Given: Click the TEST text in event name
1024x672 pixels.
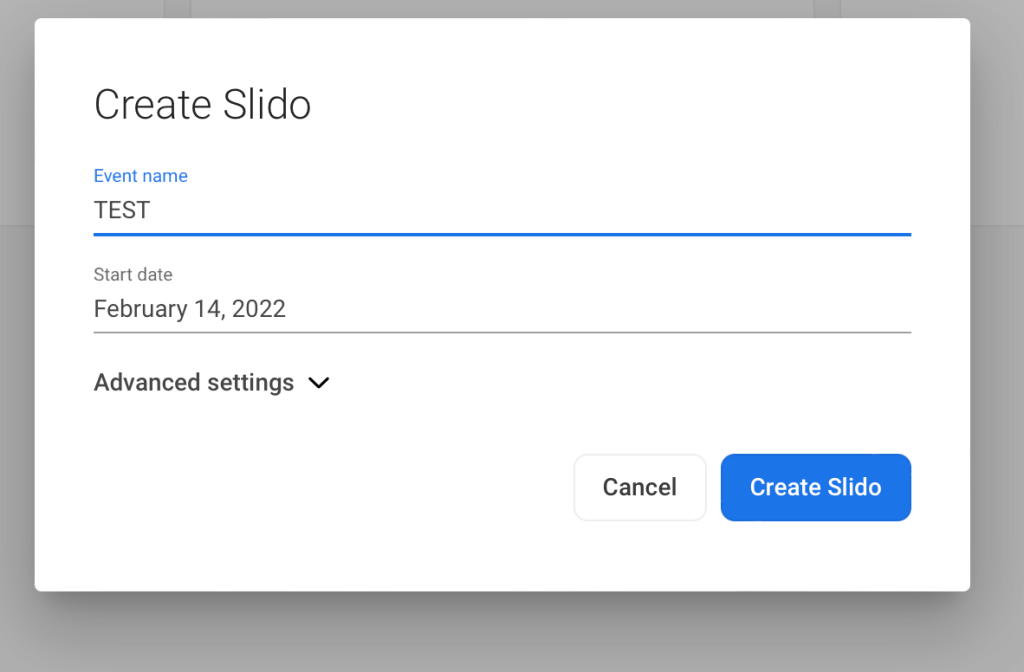Looking at the screenshot, I should click(x=122, y=211).
